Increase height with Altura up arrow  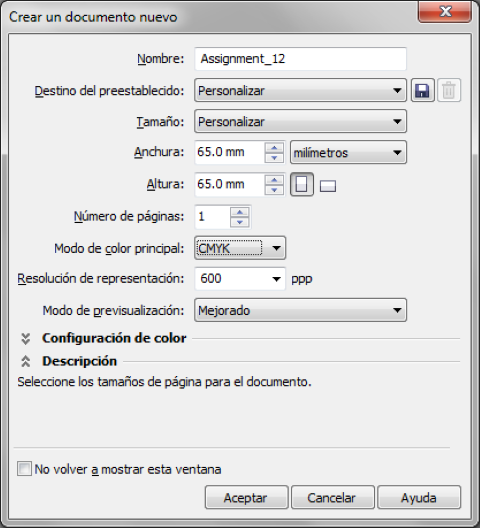coord(274,180)
